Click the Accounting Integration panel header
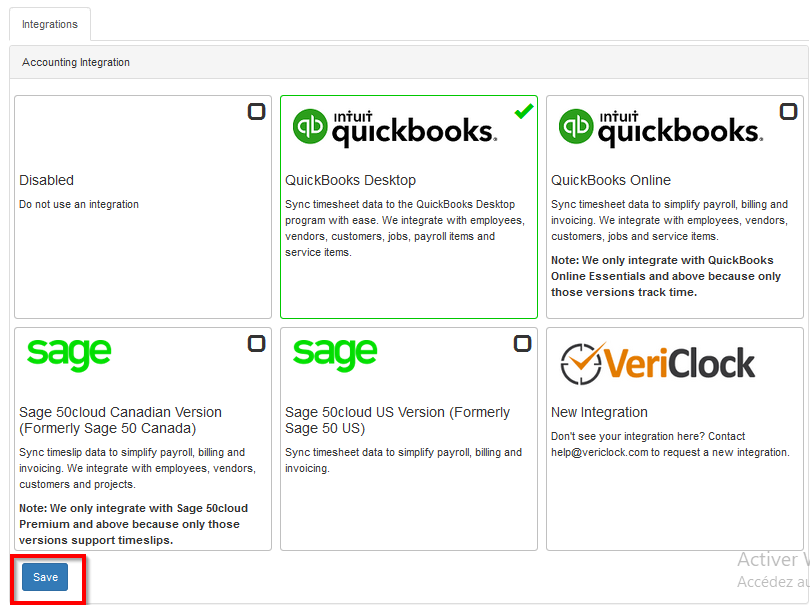This screenshot has width=810, height=605. (x=409, y=62)
